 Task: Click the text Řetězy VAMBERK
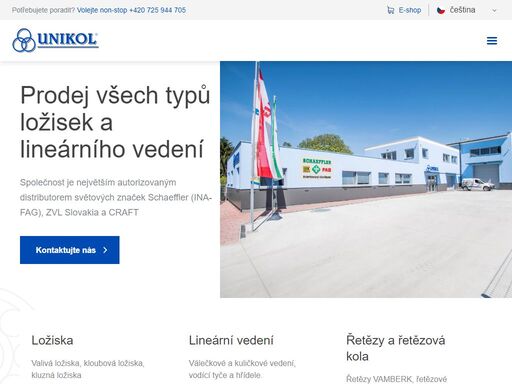396,379
